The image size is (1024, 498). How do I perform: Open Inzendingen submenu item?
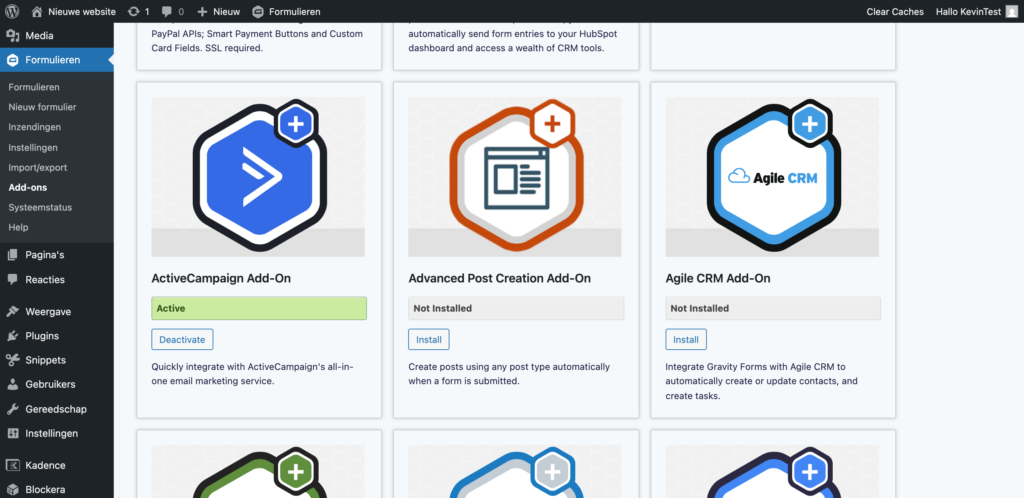[x=35, y=127]
